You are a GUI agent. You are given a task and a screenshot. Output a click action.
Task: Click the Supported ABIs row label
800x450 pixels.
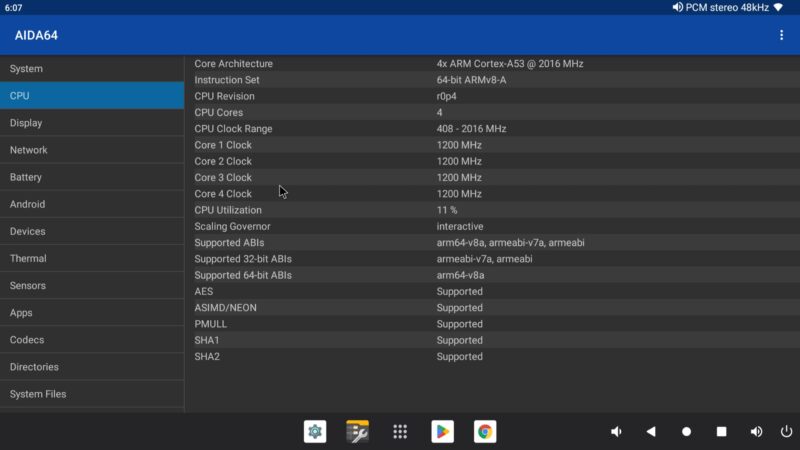click(229, 243)
